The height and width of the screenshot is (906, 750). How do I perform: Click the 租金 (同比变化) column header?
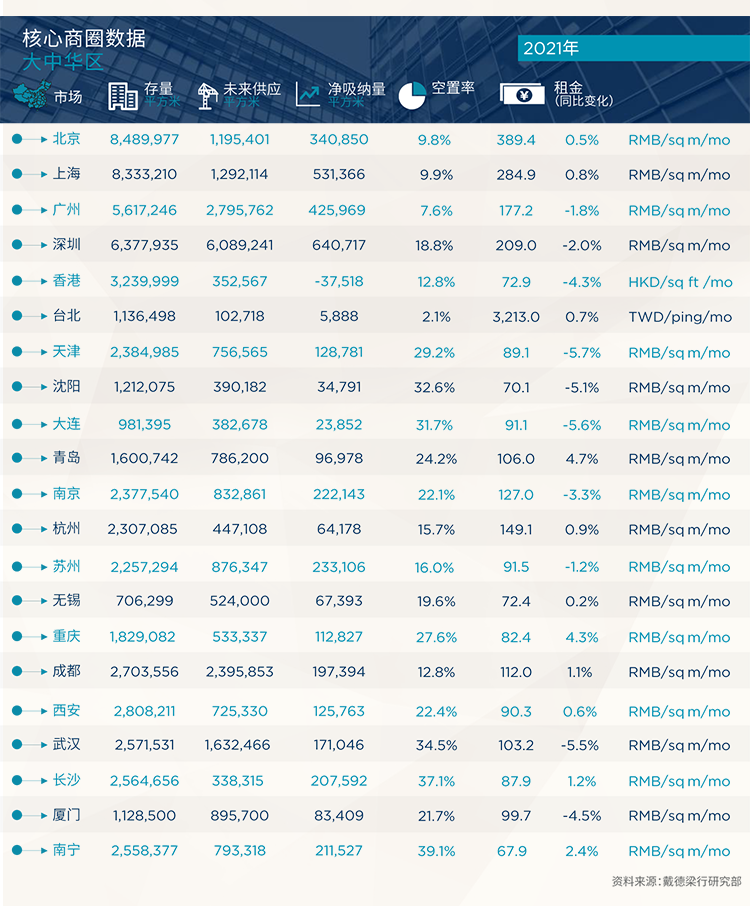pos(583,94)
